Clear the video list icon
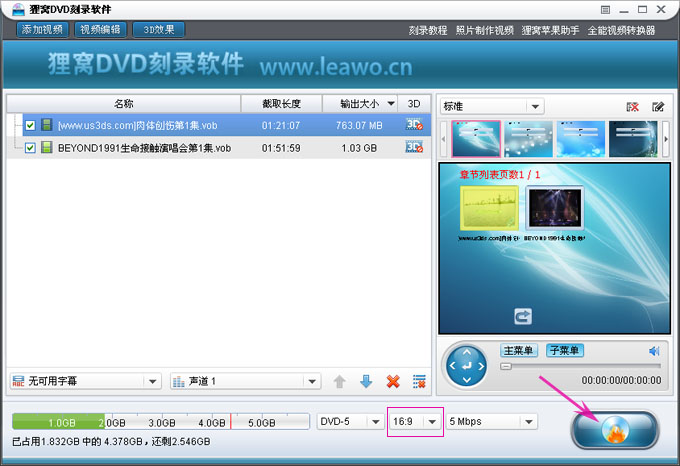Screen dimensions: 680x466 (419, 381)
